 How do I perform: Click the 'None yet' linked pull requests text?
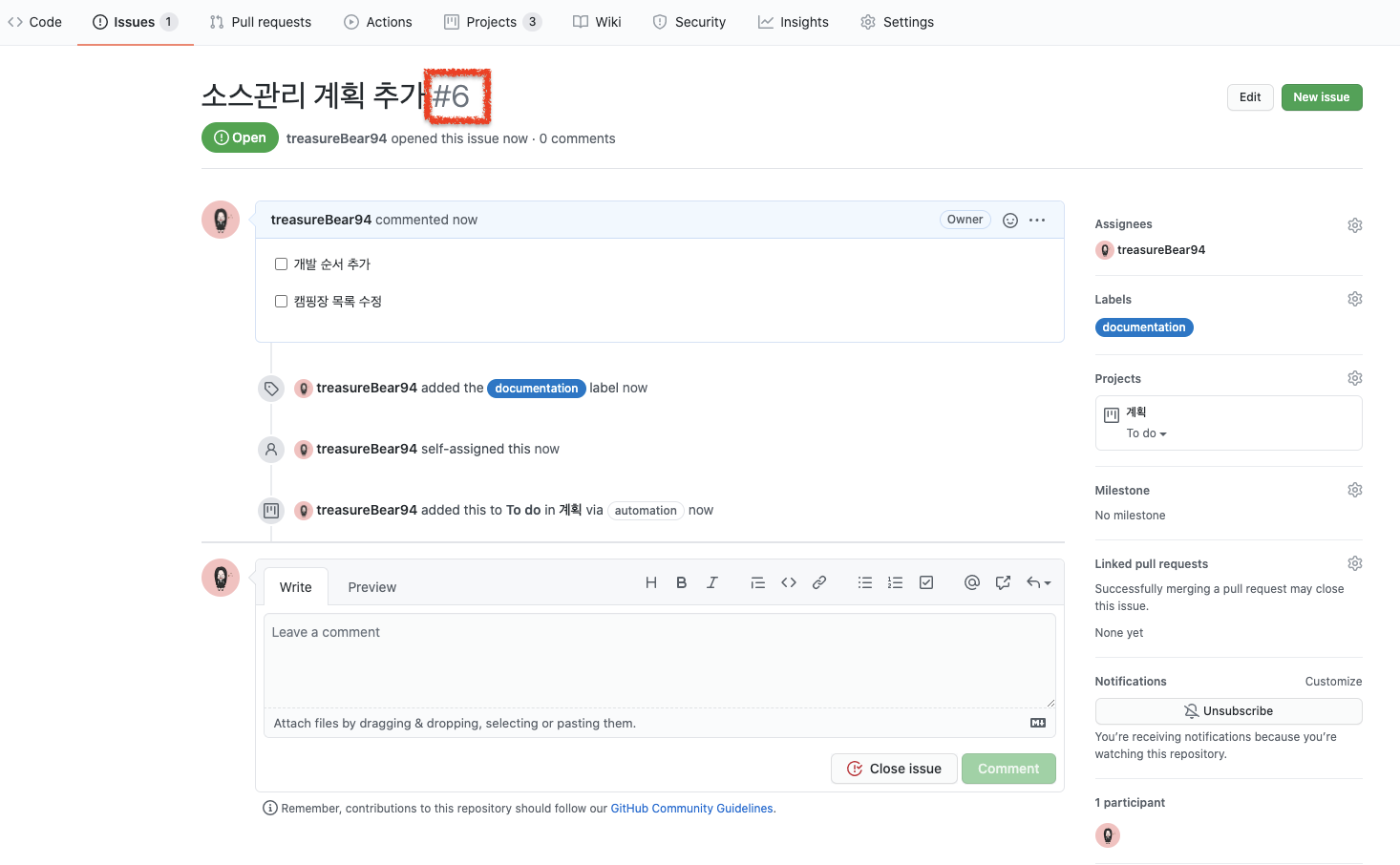1119,633
